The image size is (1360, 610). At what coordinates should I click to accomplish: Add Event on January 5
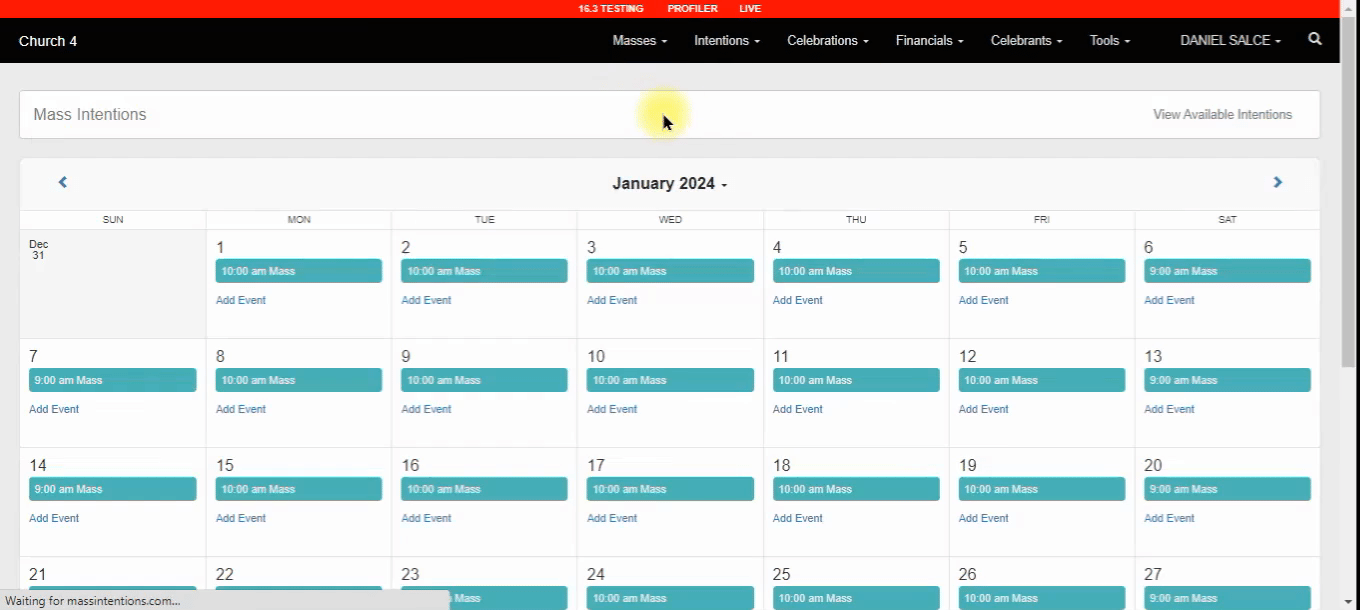click(984, 300)
